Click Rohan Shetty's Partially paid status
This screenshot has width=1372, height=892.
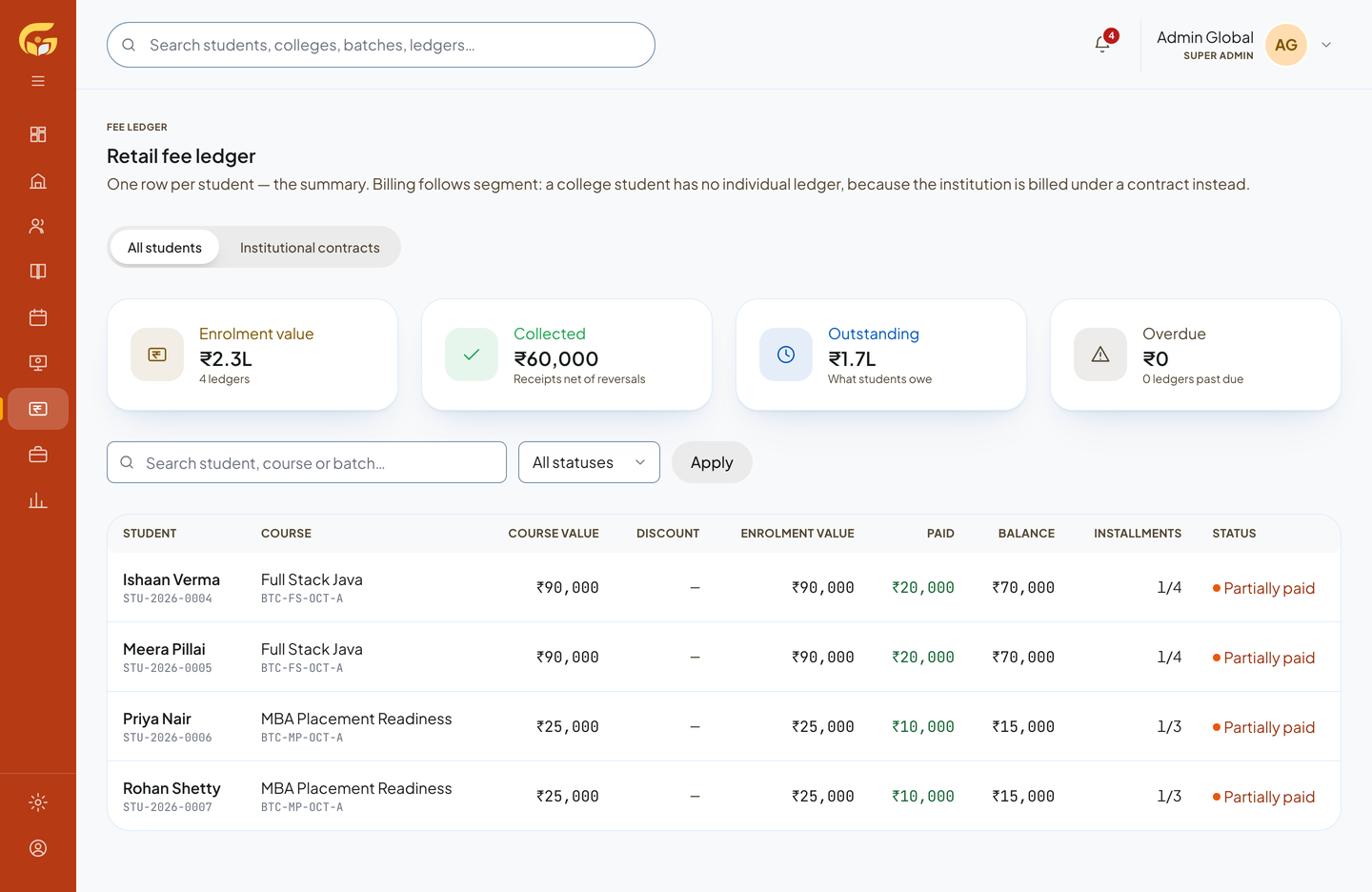pyautogui.click(x=1263, y=797)
